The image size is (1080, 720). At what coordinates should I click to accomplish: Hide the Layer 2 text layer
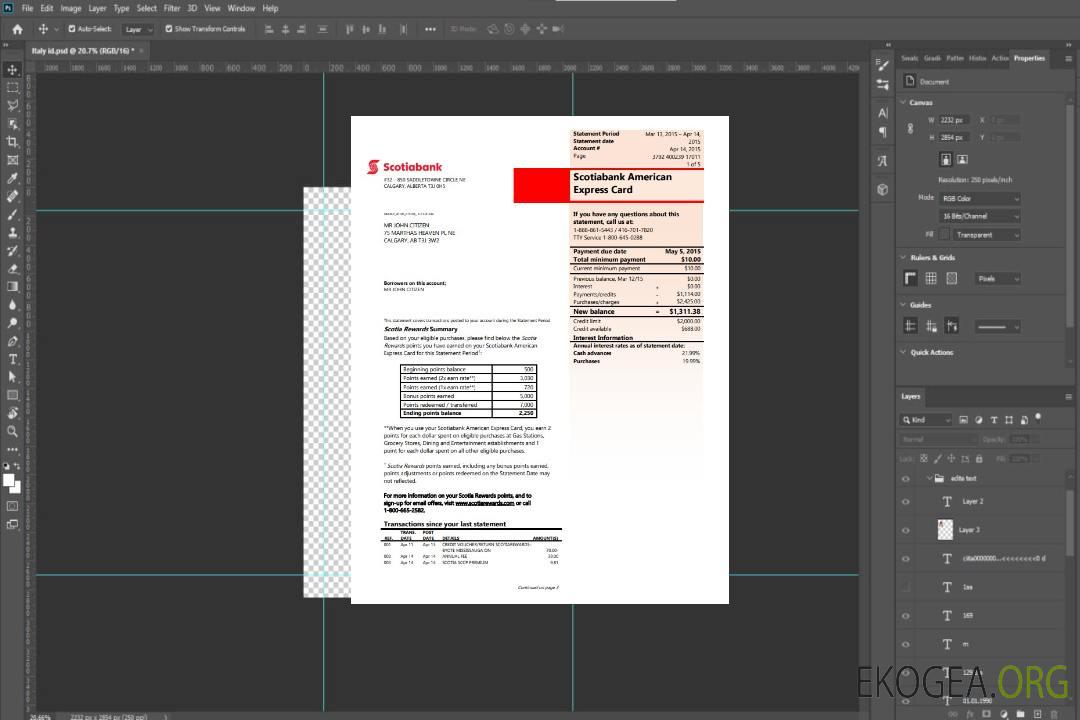click(906, 502)
